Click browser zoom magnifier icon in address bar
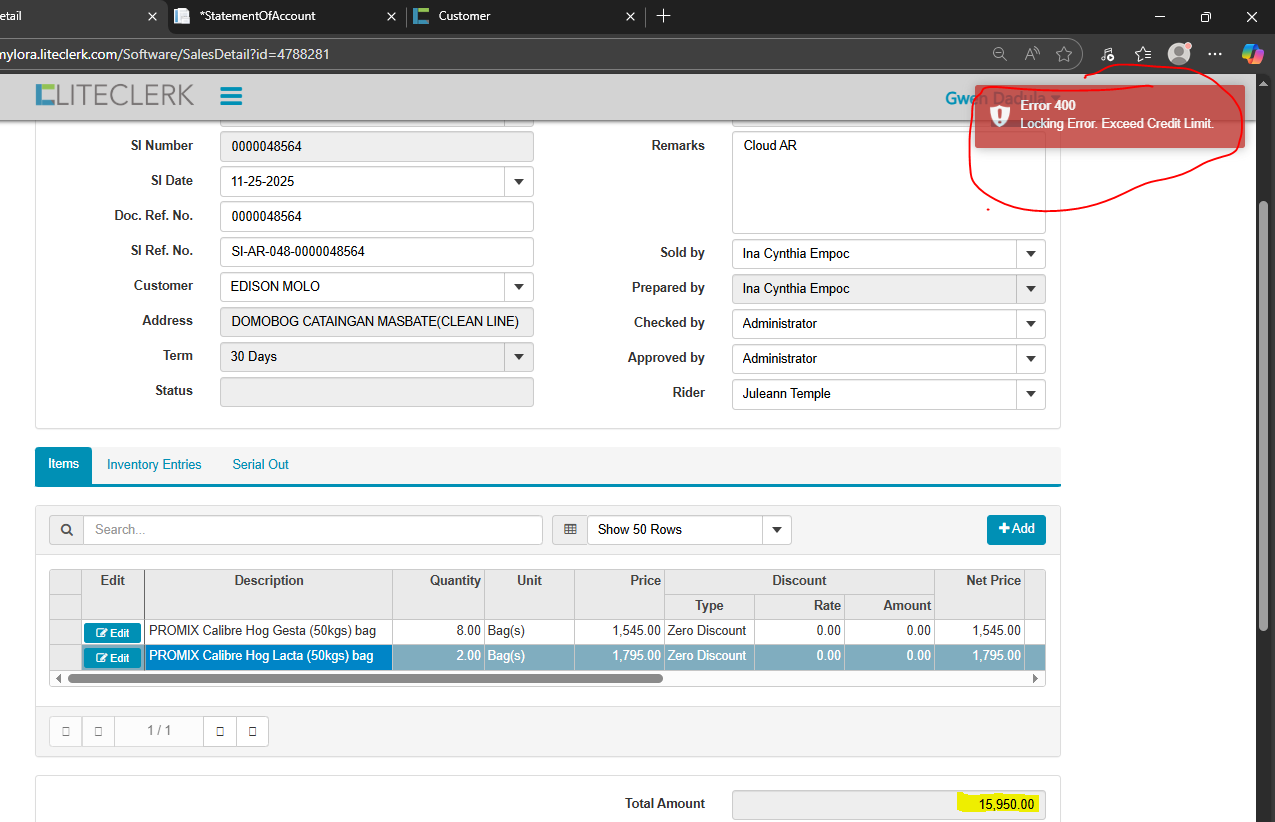1275x822 pixels. pos(999,54)
